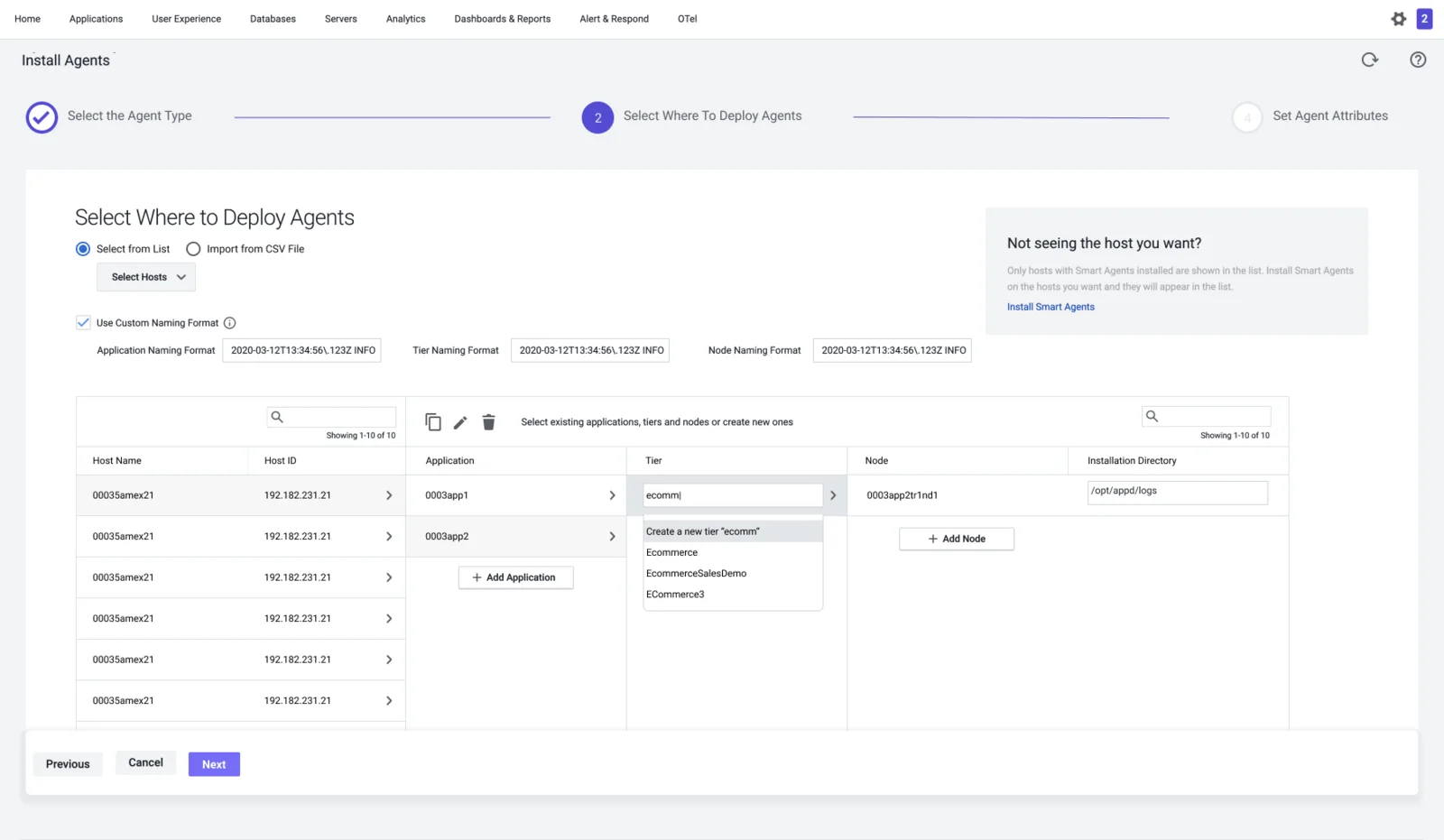Click the Previous button
Viewport: 1444px width, 840px height.
pyautogui.click(x=68, y=764)
